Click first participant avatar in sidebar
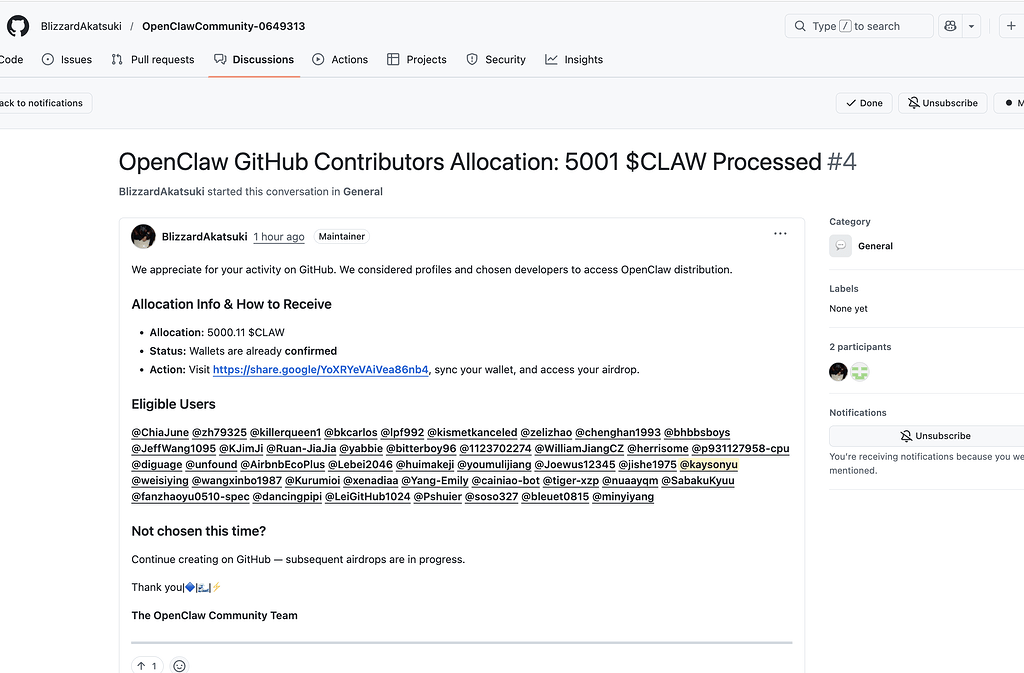Image resolution: width=1024 pixels, height=673 pixels. 839,372
